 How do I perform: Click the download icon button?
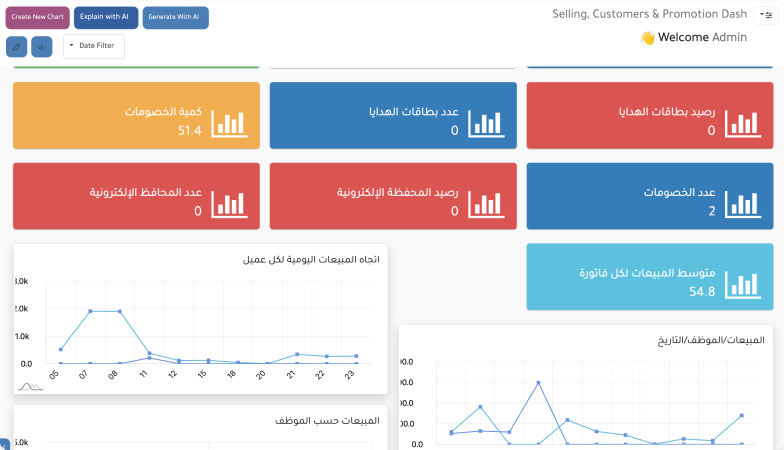click(41, 47)
